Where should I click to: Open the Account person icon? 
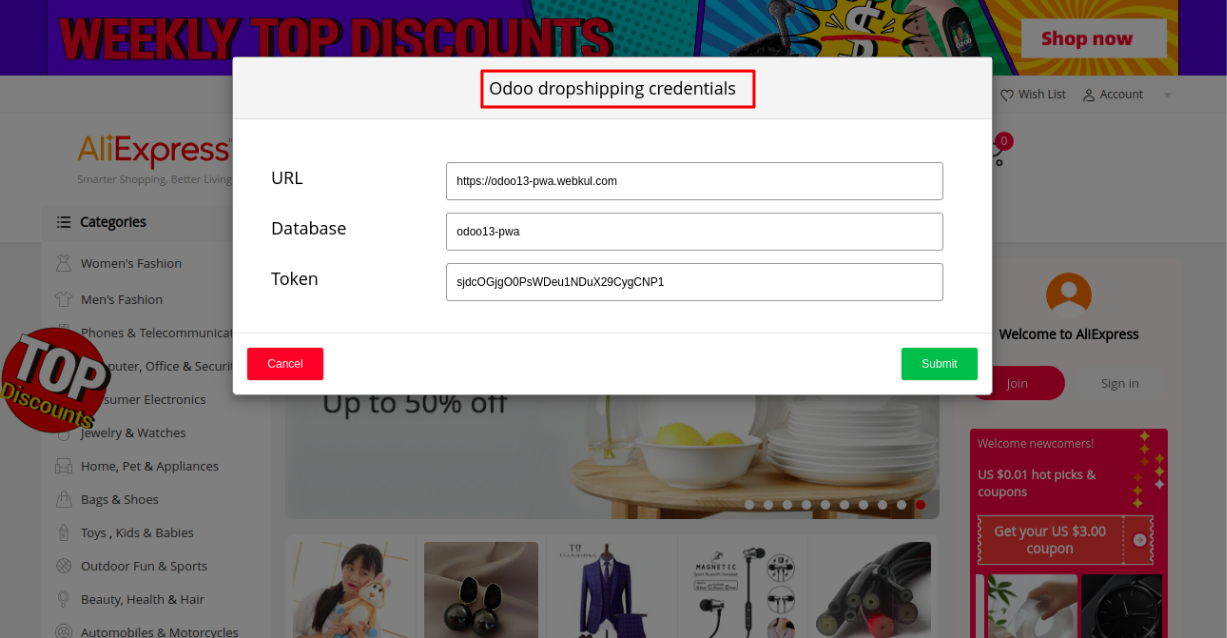pyautogui.click(x=1089, y=95)
